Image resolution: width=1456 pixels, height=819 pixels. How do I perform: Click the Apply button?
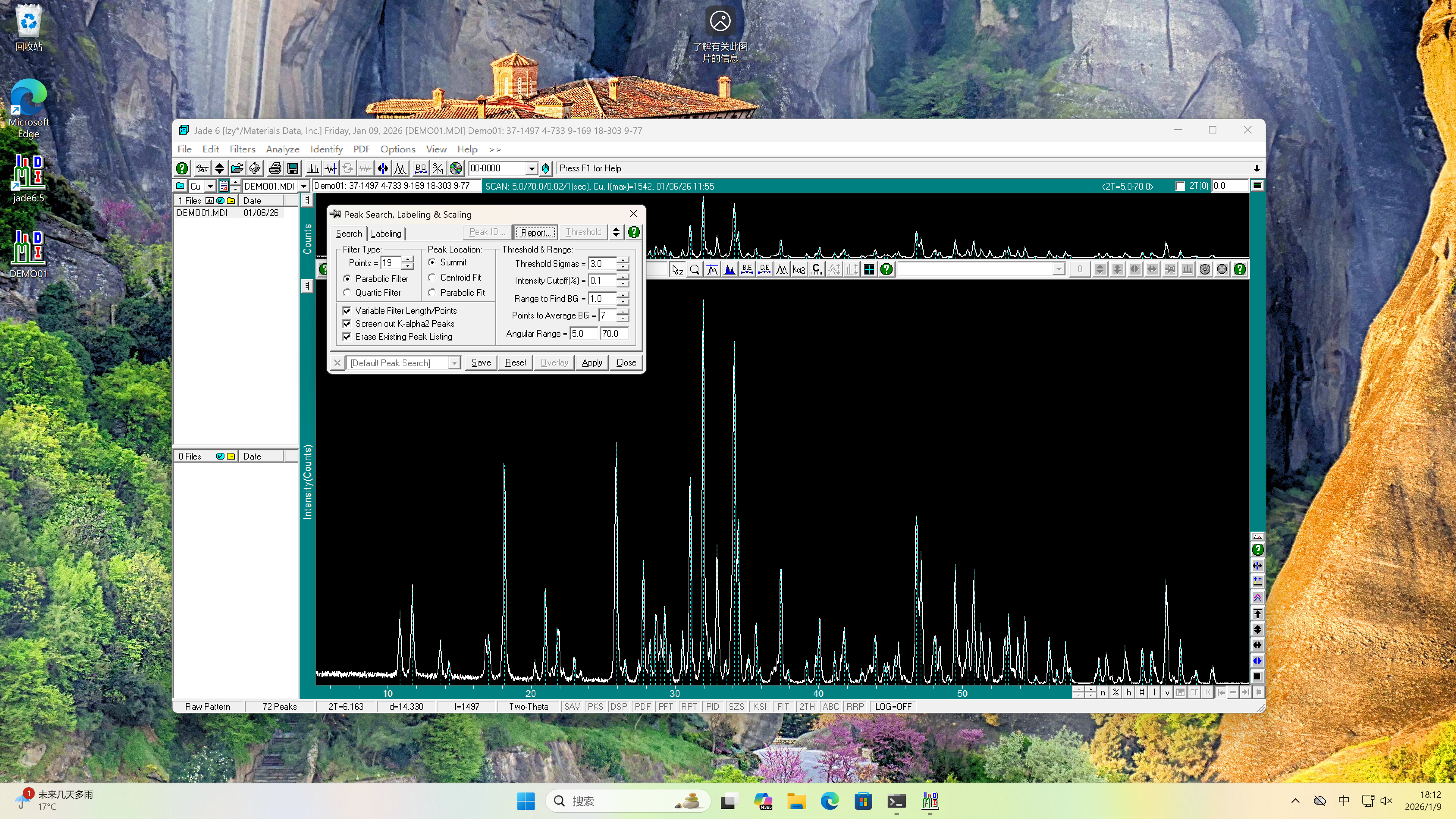click(x=592, y=362)
